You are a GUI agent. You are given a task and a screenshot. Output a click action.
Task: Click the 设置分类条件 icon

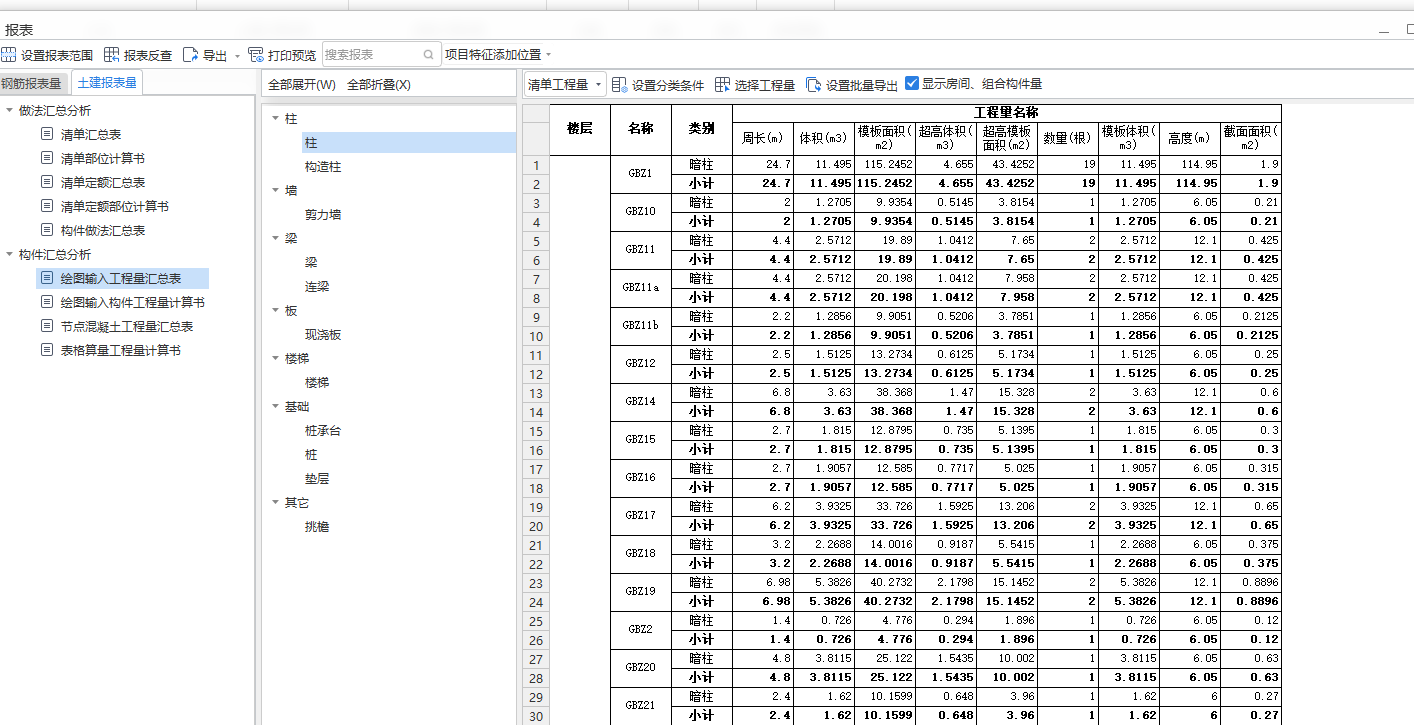tap(620, 85)
